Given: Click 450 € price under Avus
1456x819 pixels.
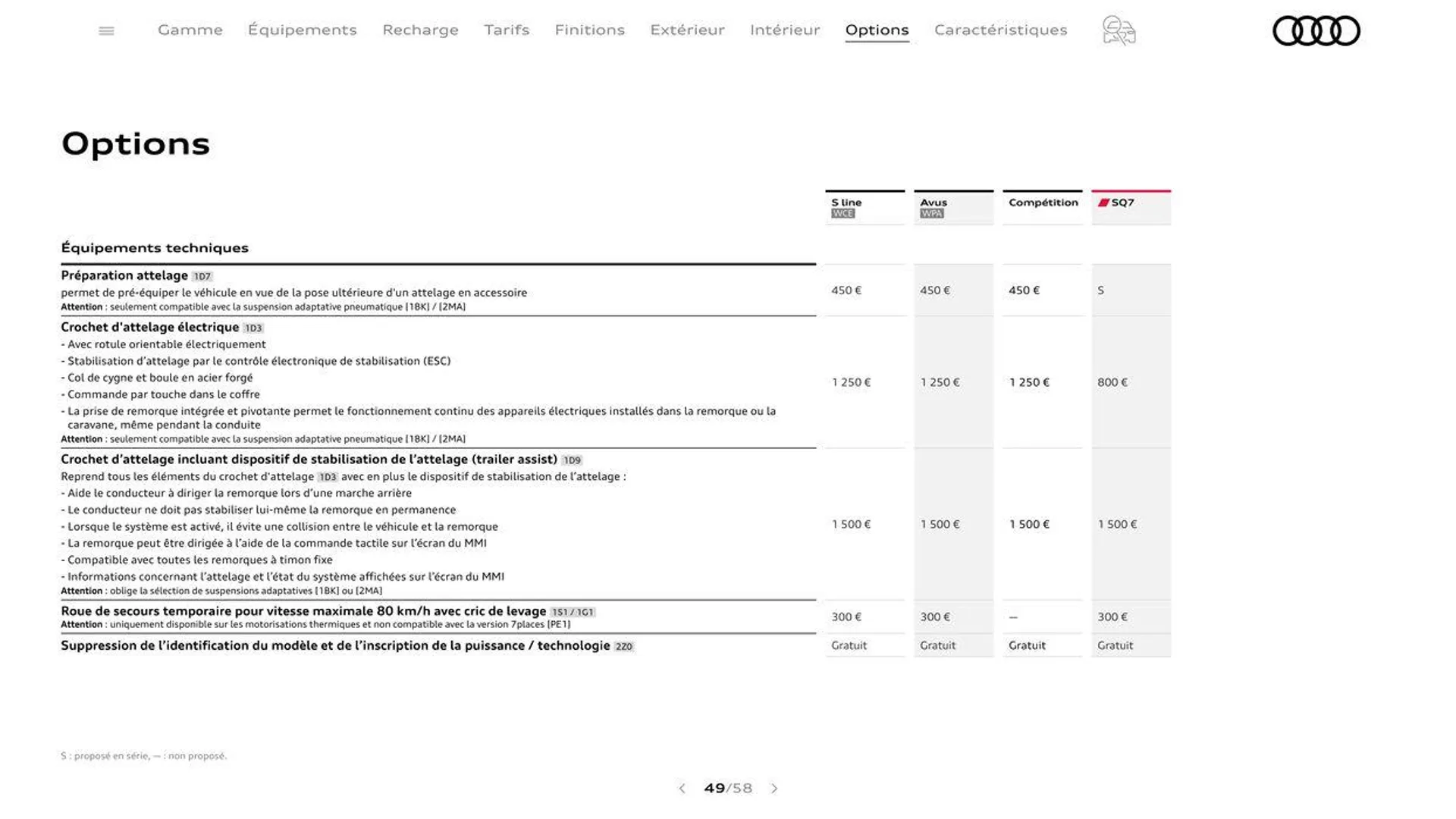Looking at the screenshot, I should click(x=935, y=290).
